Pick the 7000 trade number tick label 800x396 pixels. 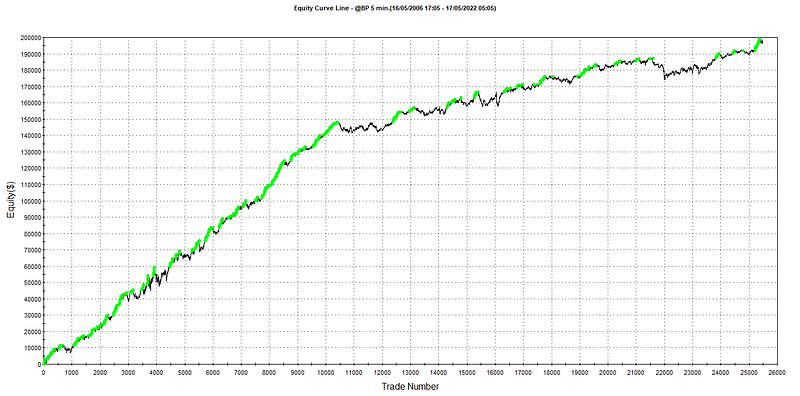(x=241, y=373)
